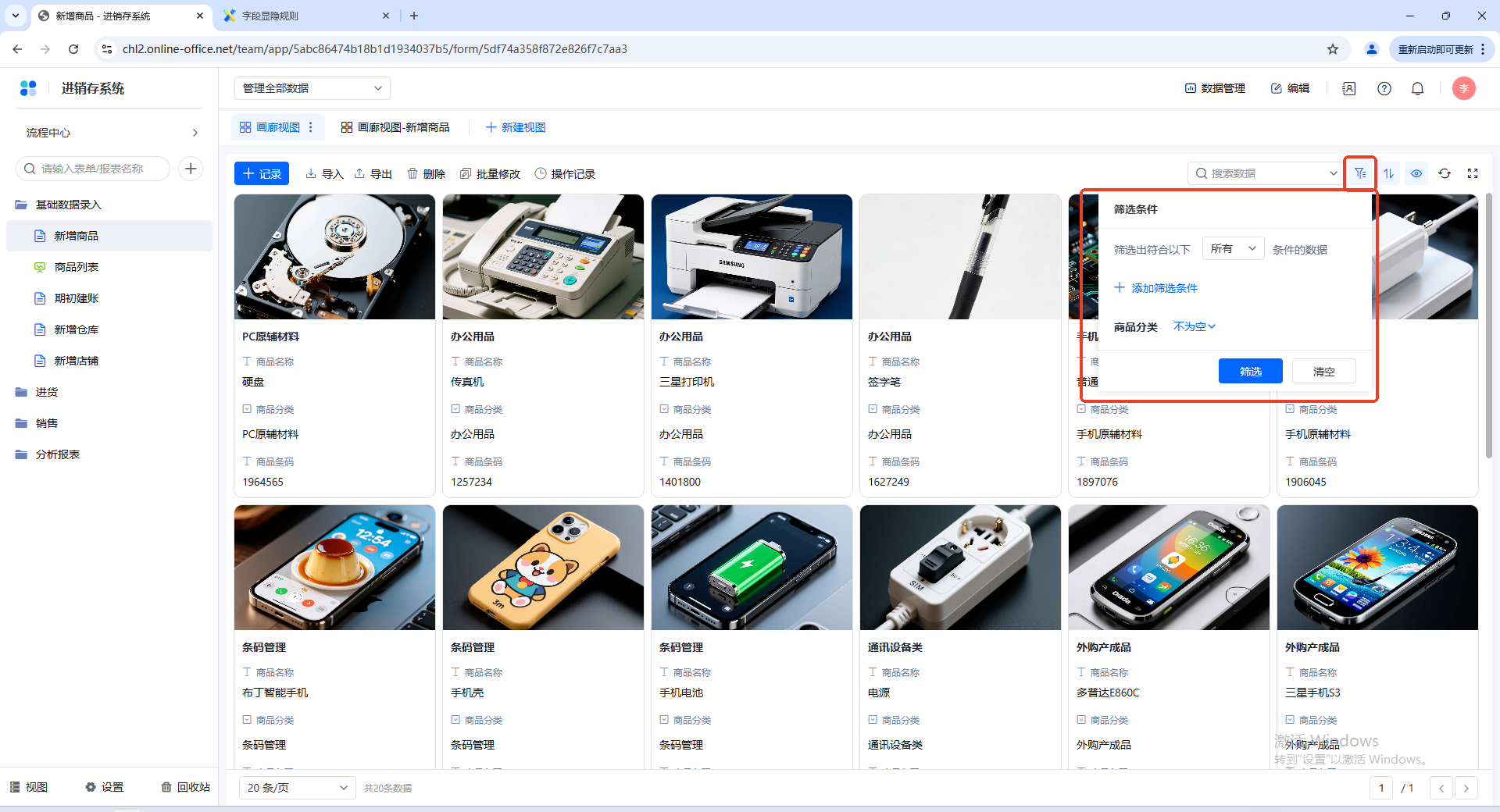This screenshot has height=812, width=1500.
Task: Click the 搜索数据 search field
Action: (x=1262, y=173)
